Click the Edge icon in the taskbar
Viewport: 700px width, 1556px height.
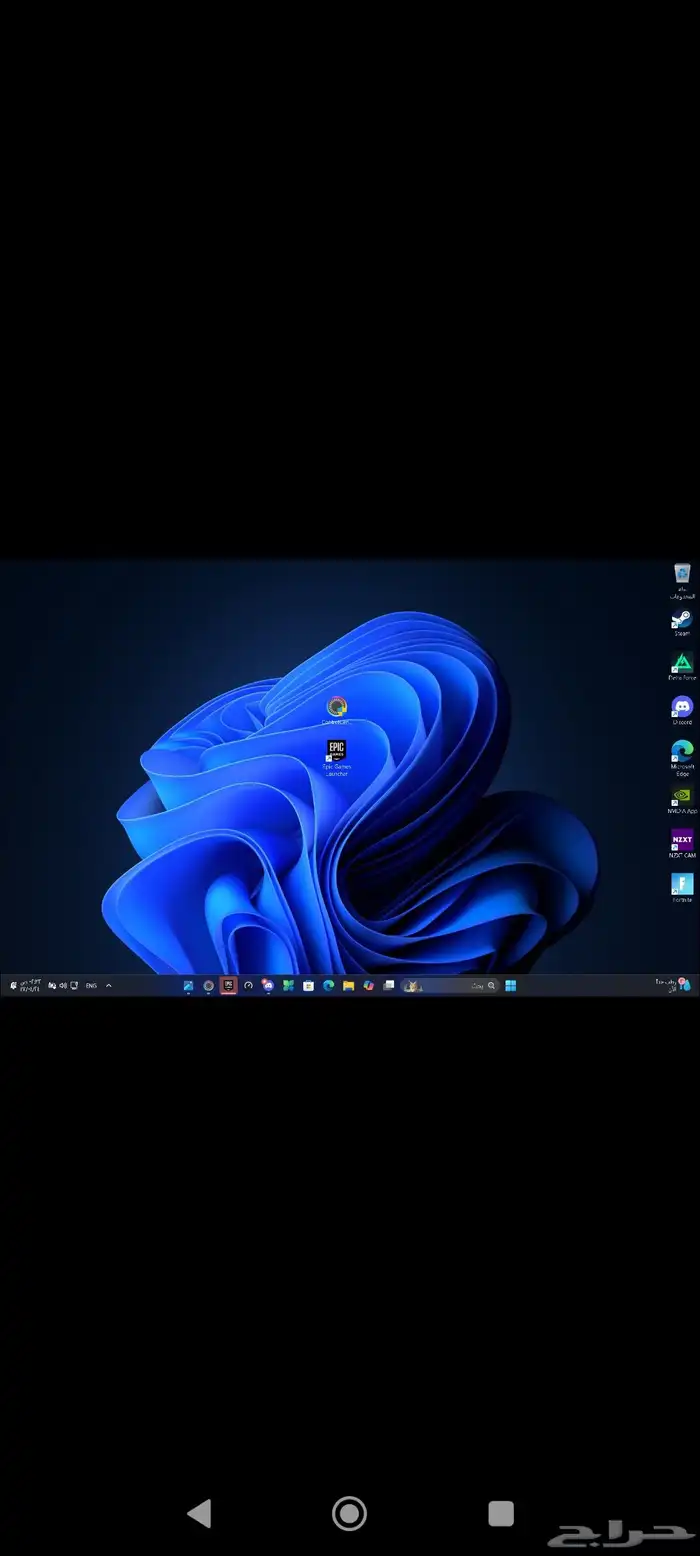pyautogui.click(x=328, y=986)
